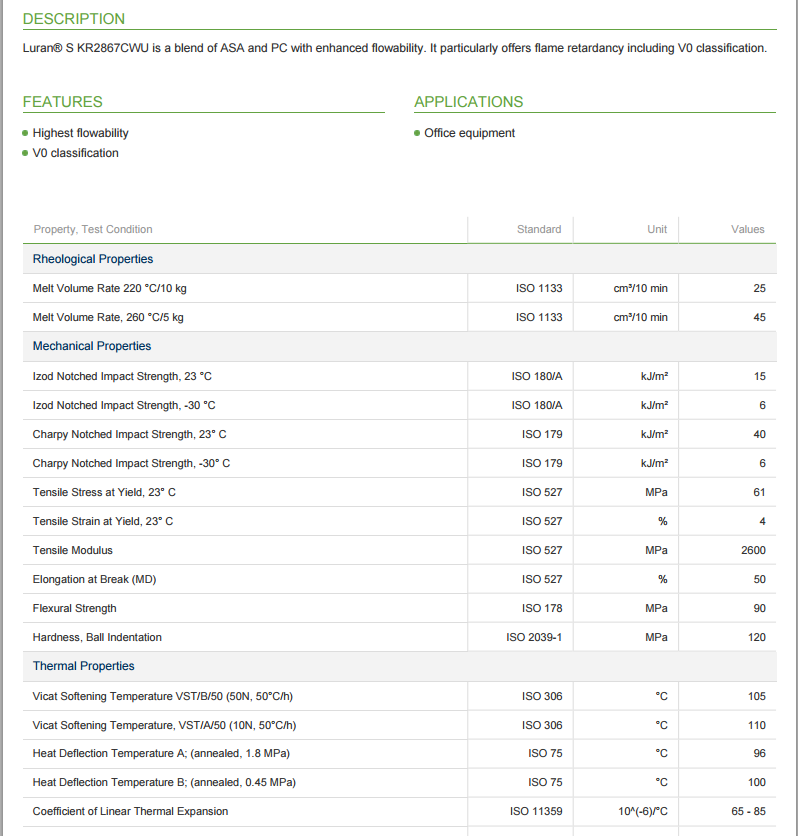Click 'Melt Volume Rate, 260 °C/5 kg' row label
The image size is (798, 836).
point(108,317)
